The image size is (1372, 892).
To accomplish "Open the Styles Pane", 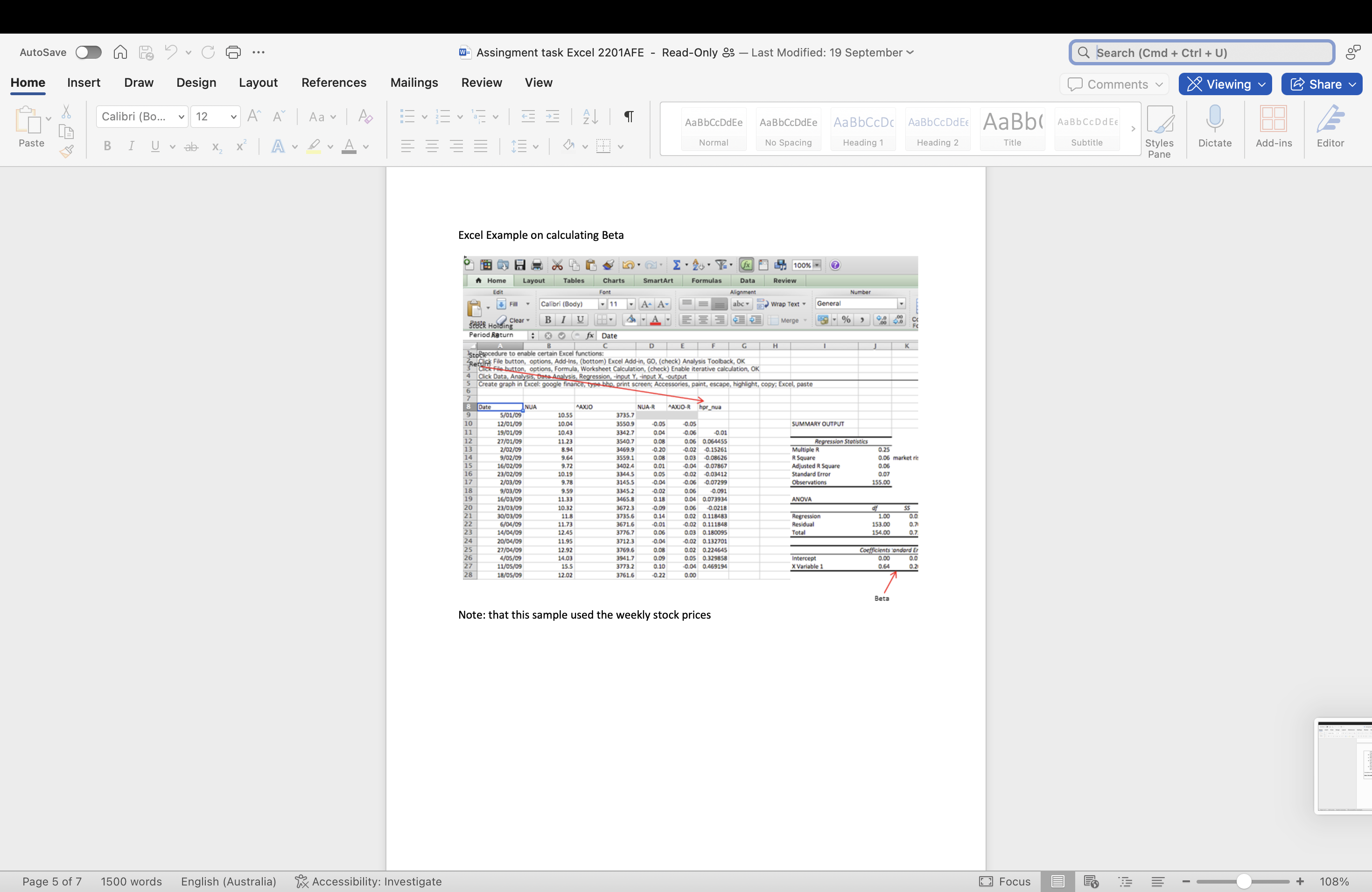I will tap(1160, 128).
